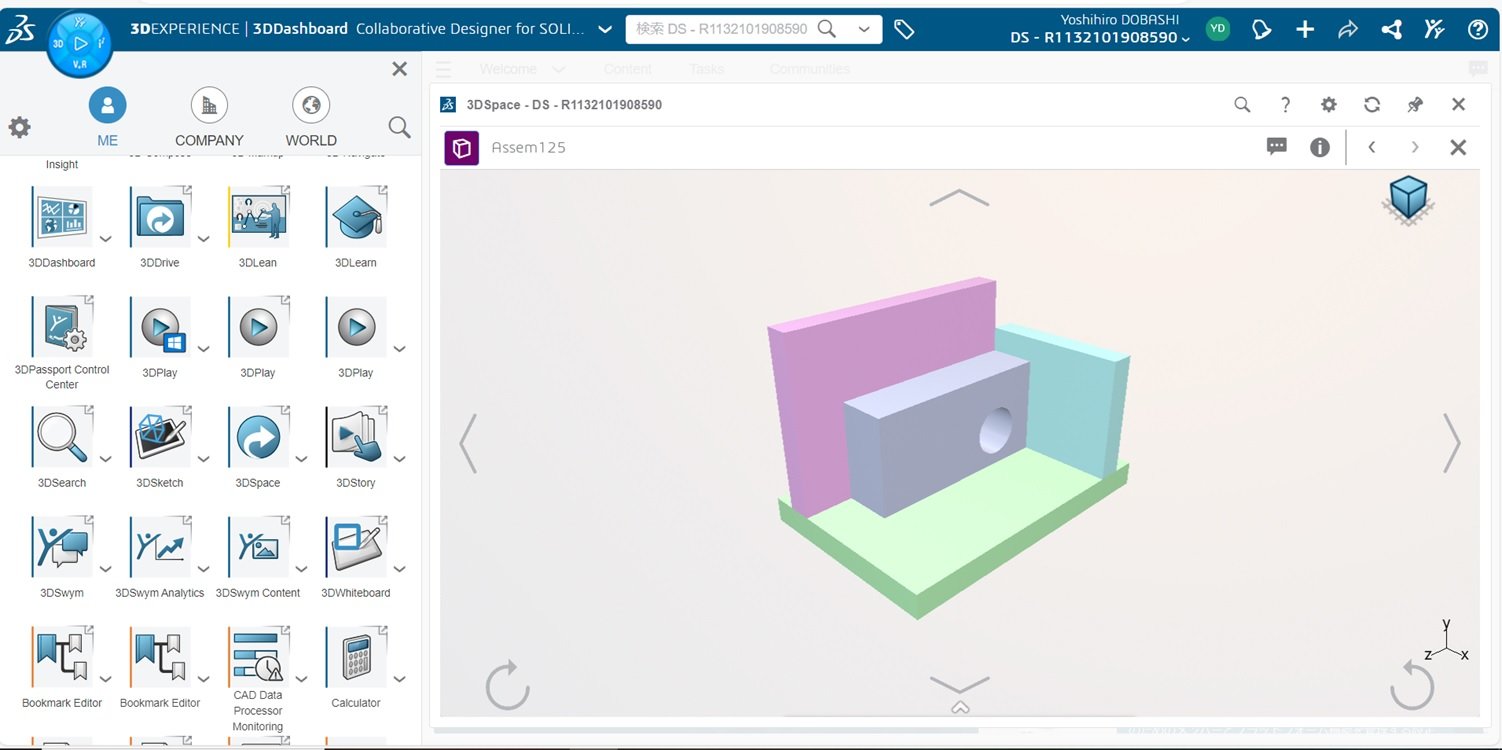Select the COMPANY tab
Image resolution: width=1502 pixels, height=750 pixels.
209,117
